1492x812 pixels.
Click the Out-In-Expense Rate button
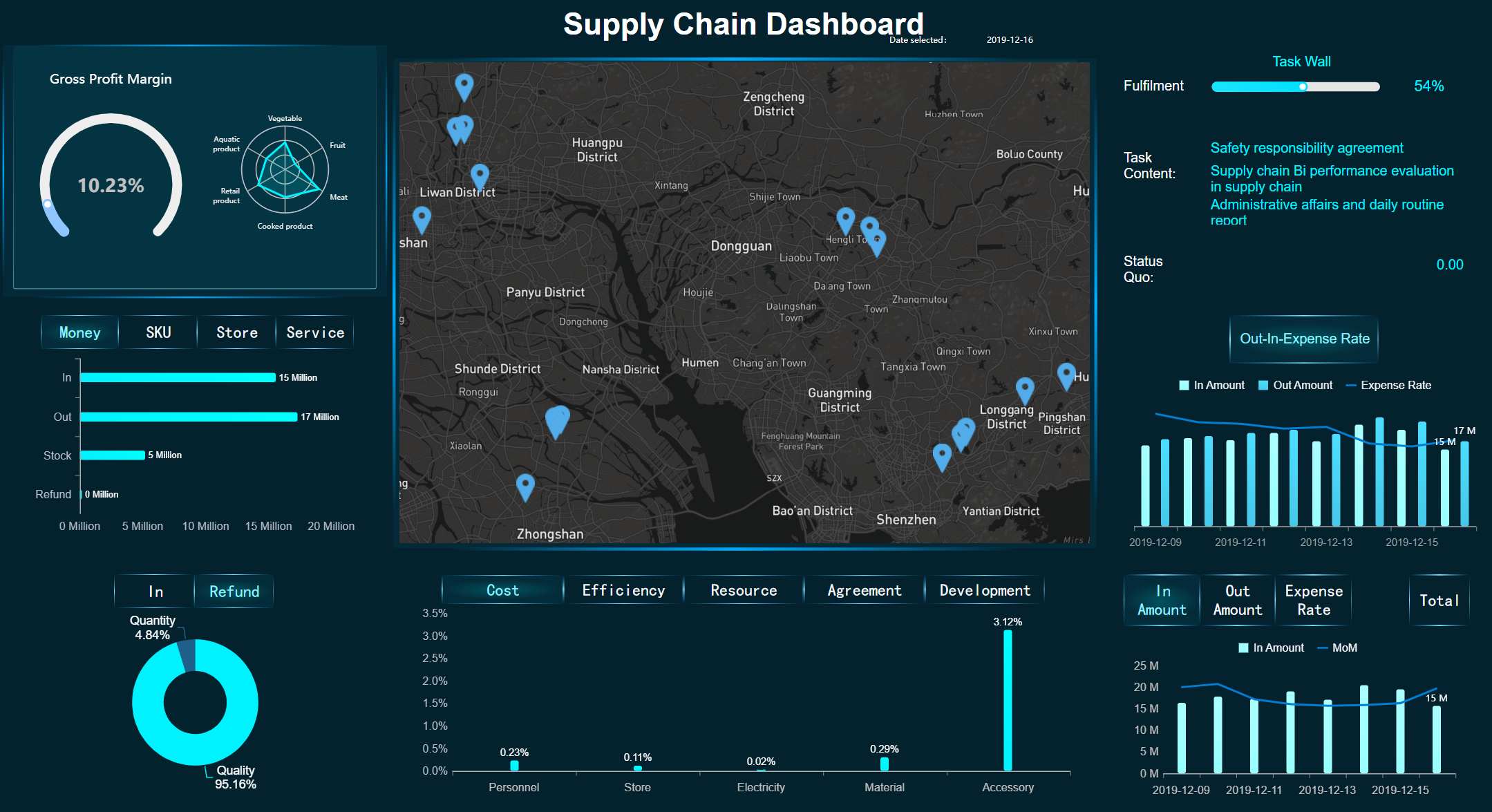coord(1303,339)
